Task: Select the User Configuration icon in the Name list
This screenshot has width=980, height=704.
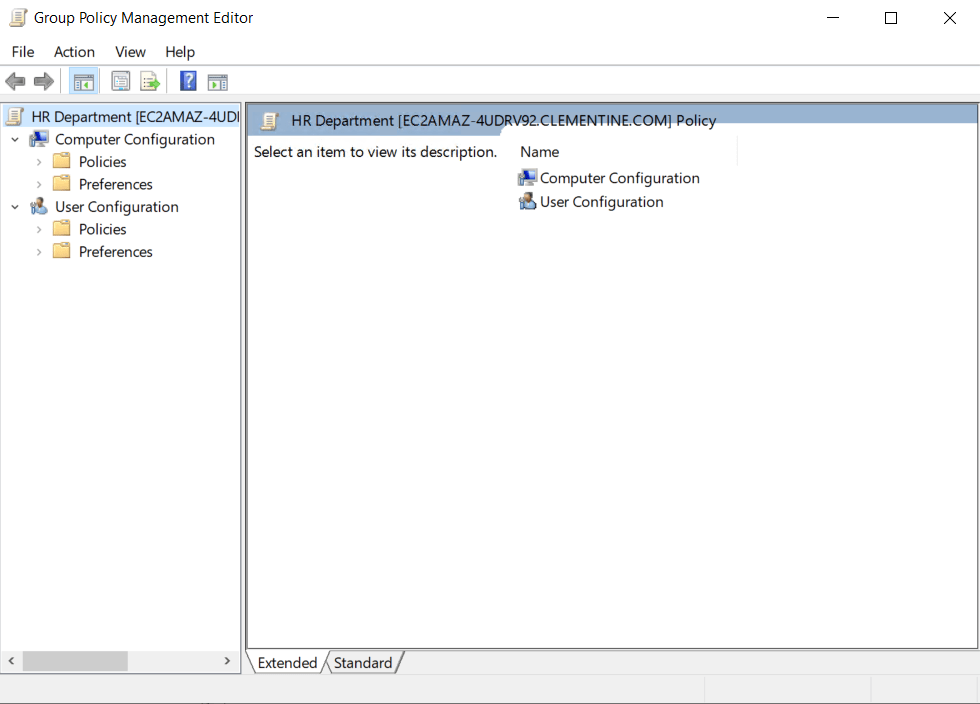Action: [x=527, y=201]
